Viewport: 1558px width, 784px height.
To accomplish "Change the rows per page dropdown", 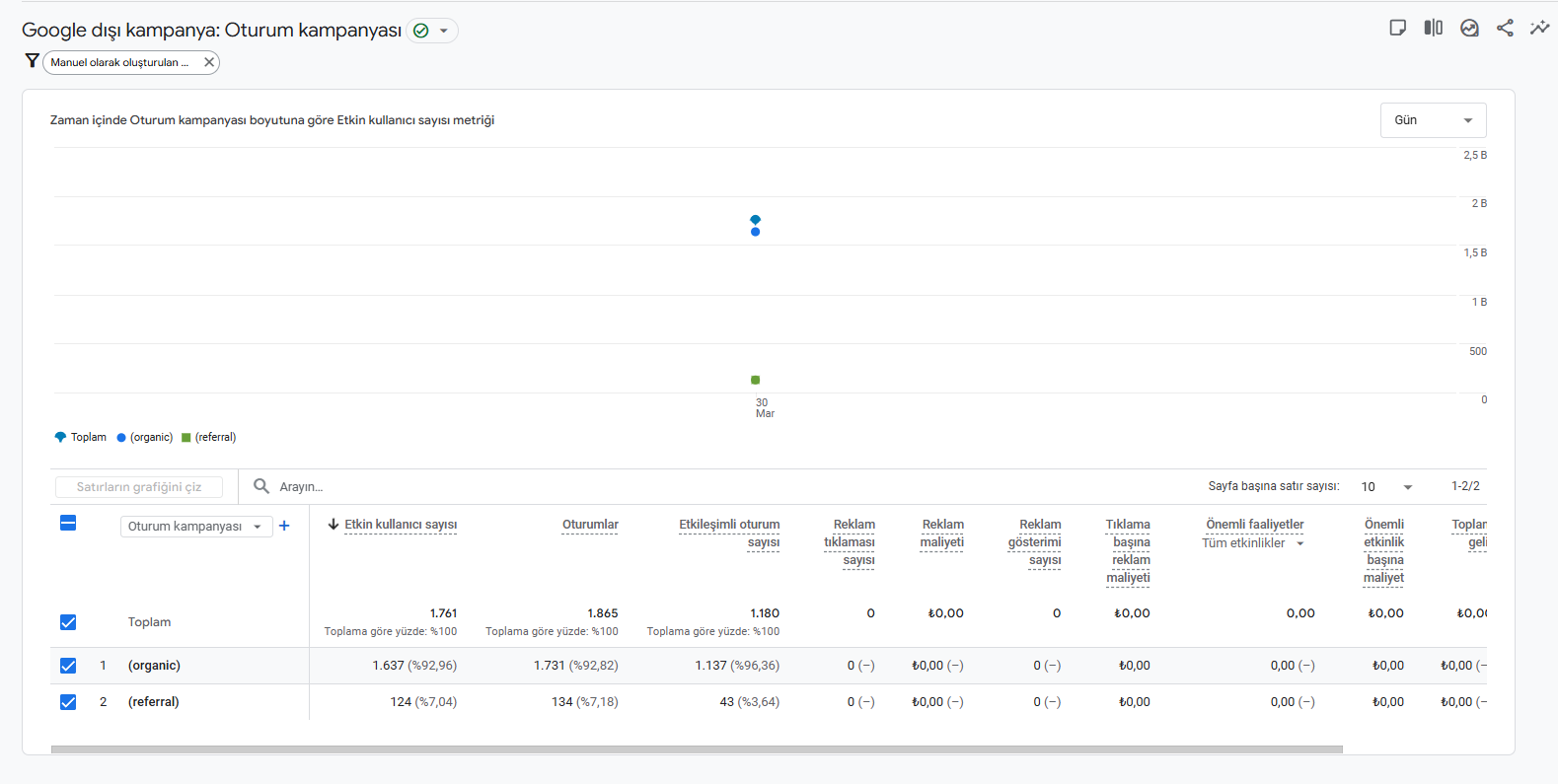I will pyautogui.click(x=1386, y=486).
